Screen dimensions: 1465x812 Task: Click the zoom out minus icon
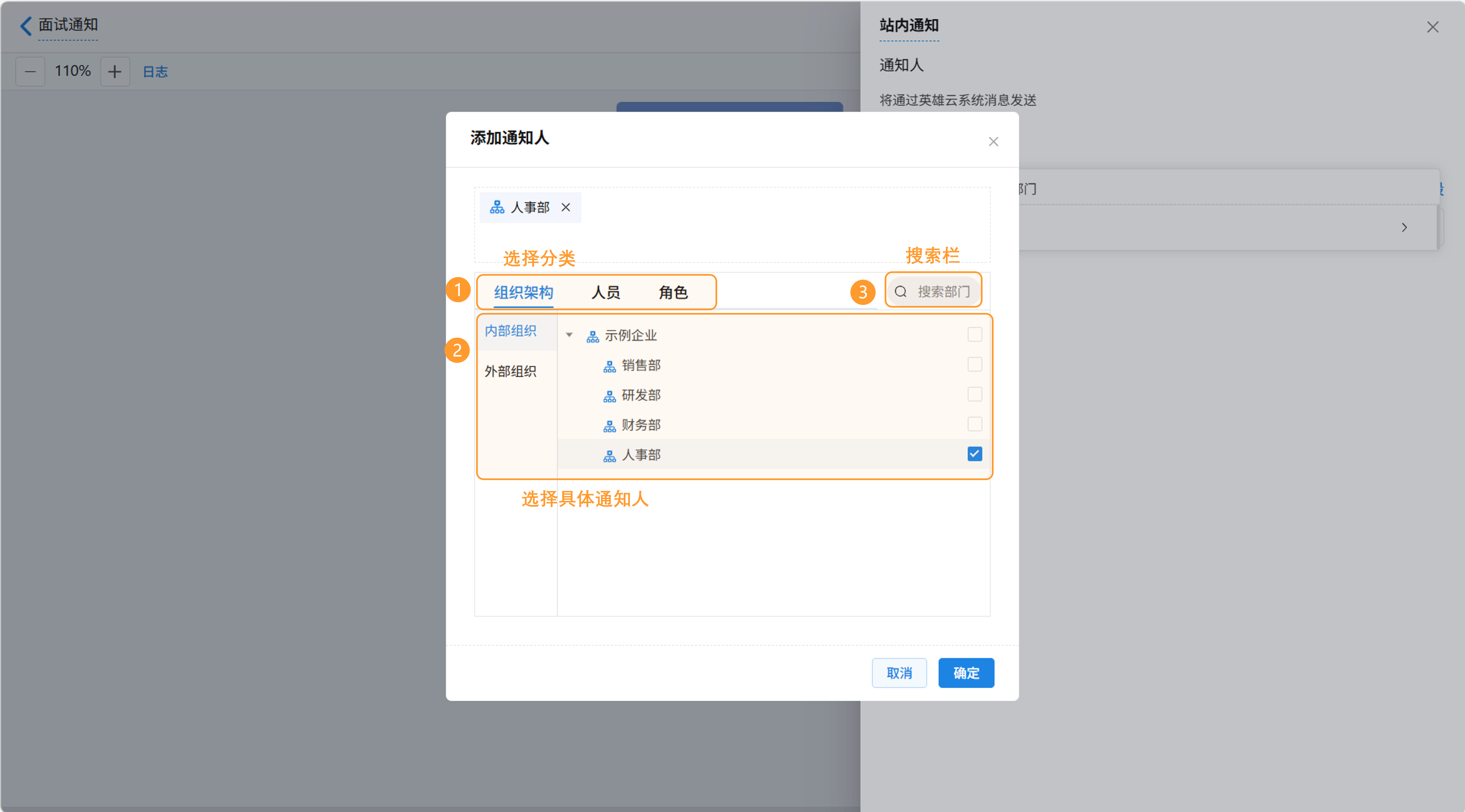tap(30, 72)
